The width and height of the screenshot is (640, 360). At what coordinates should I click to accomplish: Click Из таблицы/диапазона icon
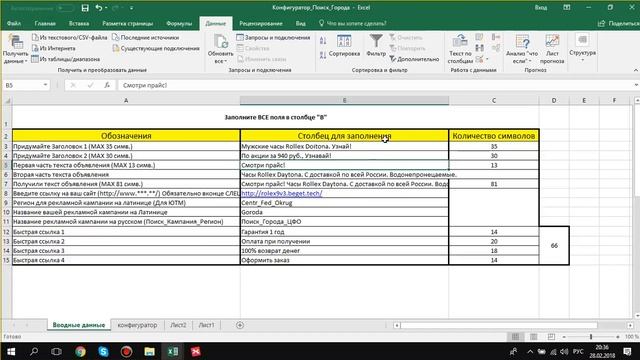click(x=35, y=59)
